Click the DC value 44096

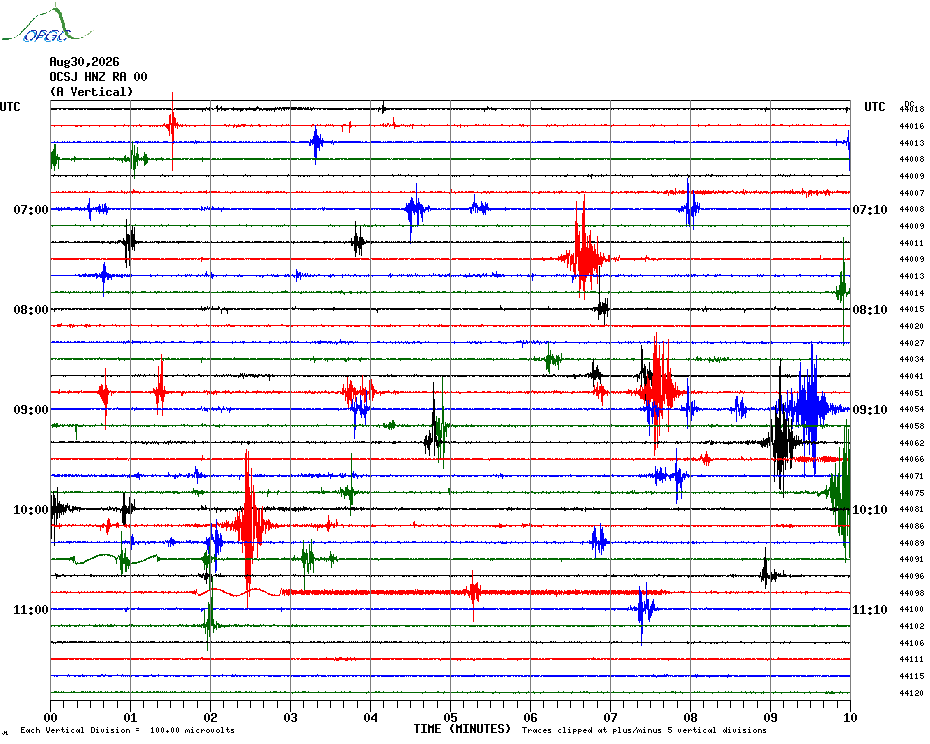[912, 576]
